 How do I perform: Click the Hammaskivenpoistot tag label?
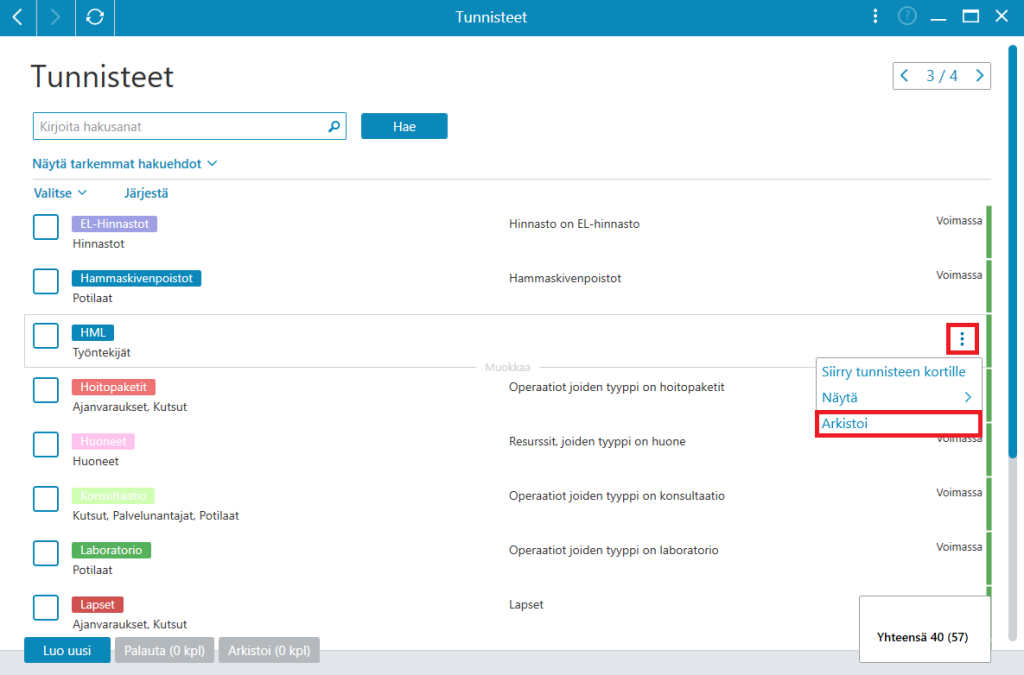pyautogui.click(x=136, y=278)
